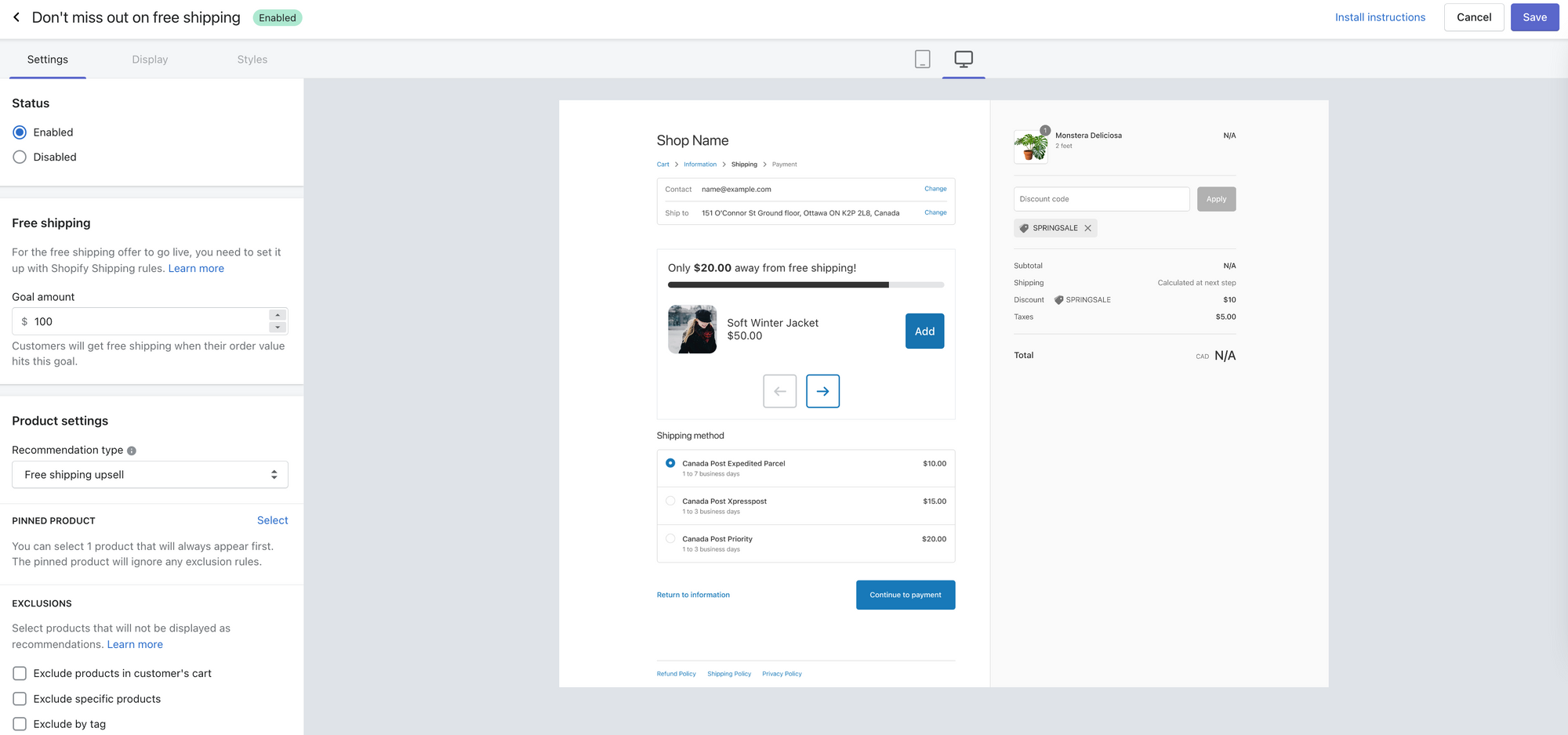Select Canada Post Xpresspost shipping method
Screen dimensions: 1568x735
[670, 501]
